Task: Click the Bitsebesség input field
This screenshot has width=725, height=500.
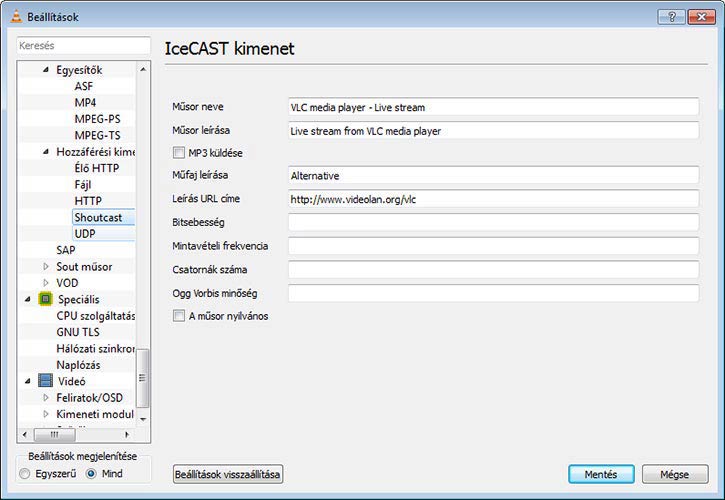Action: (x=492, y=222)
